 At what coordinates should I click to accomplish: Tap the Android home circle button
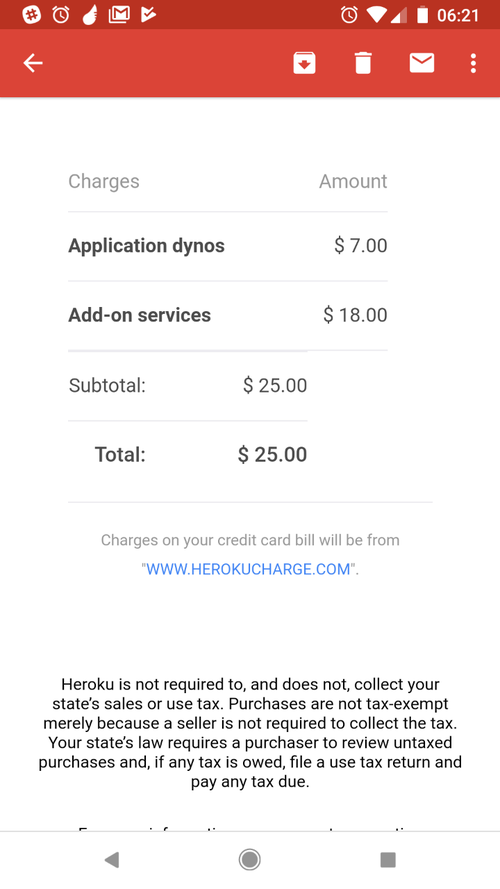click(249, 860)
